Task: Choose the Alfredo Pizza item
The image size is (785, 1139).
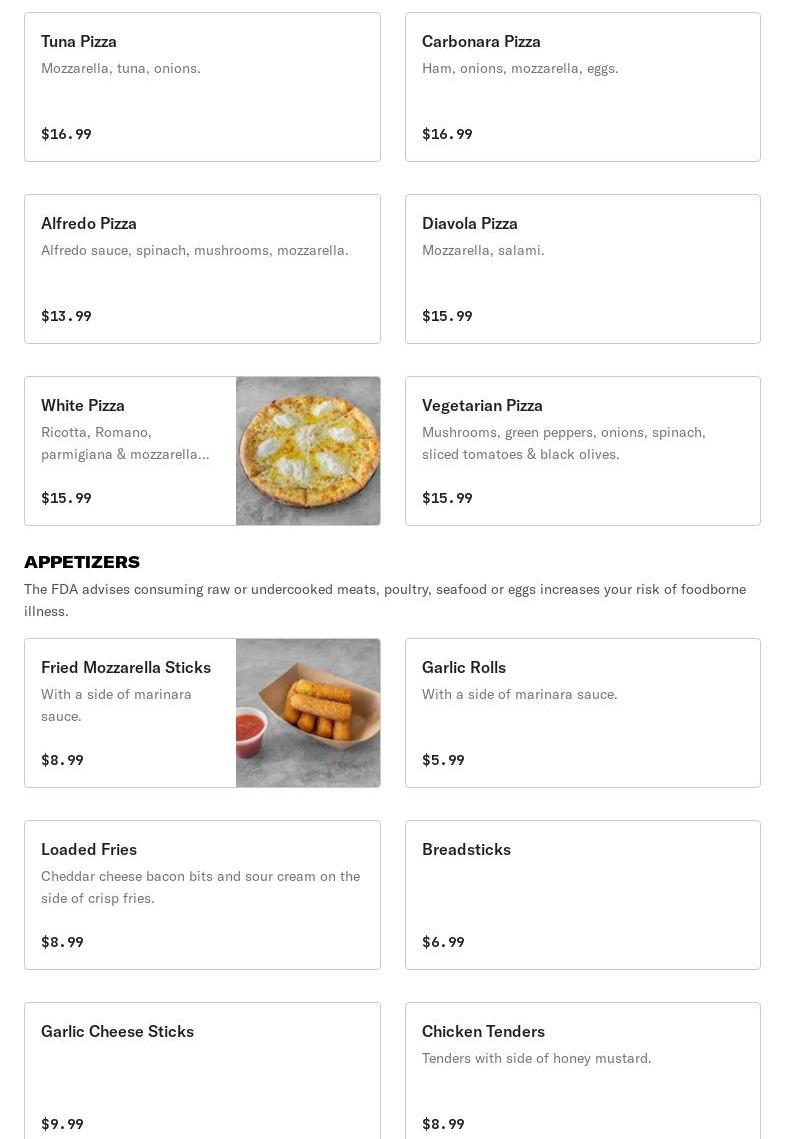Action: (x=202, y=269)
